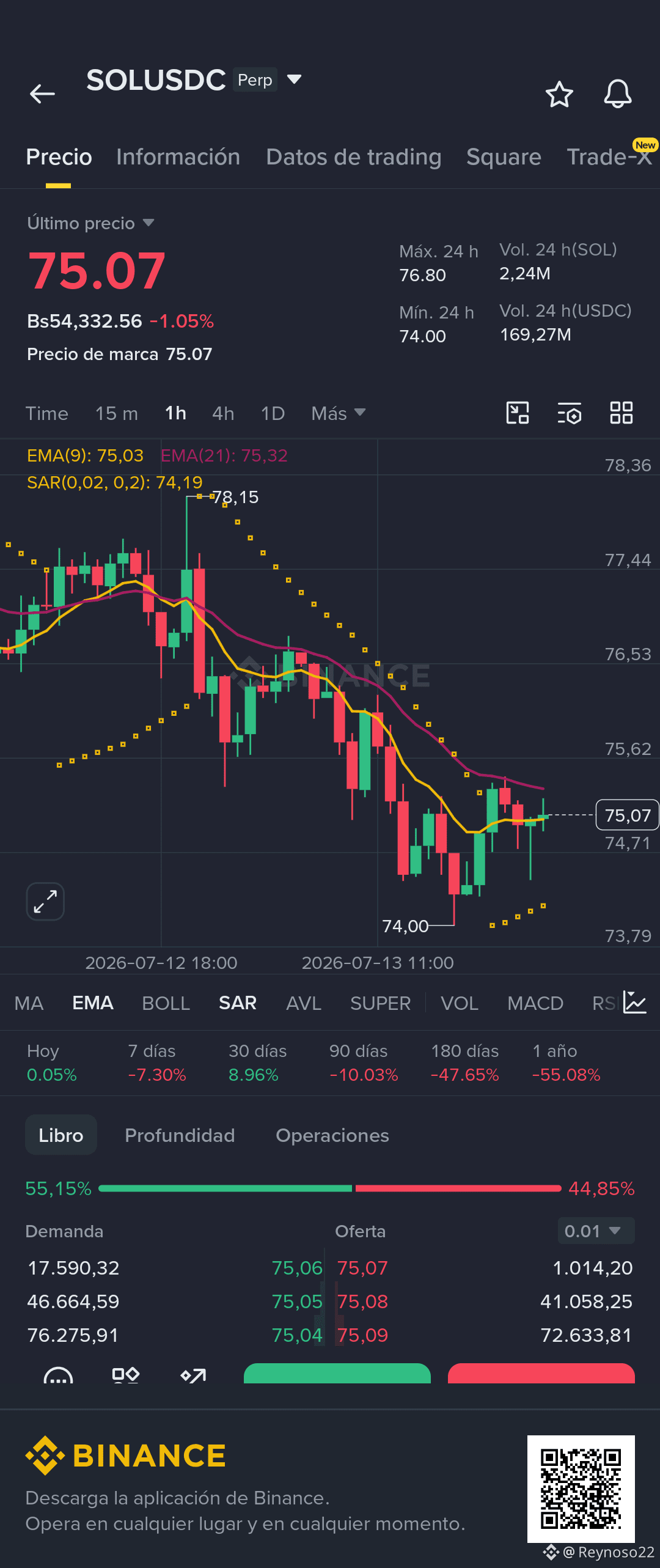Toggle the EMA indicator
The width and height of the screenshot is (660, 1568).
[93, 1003]
